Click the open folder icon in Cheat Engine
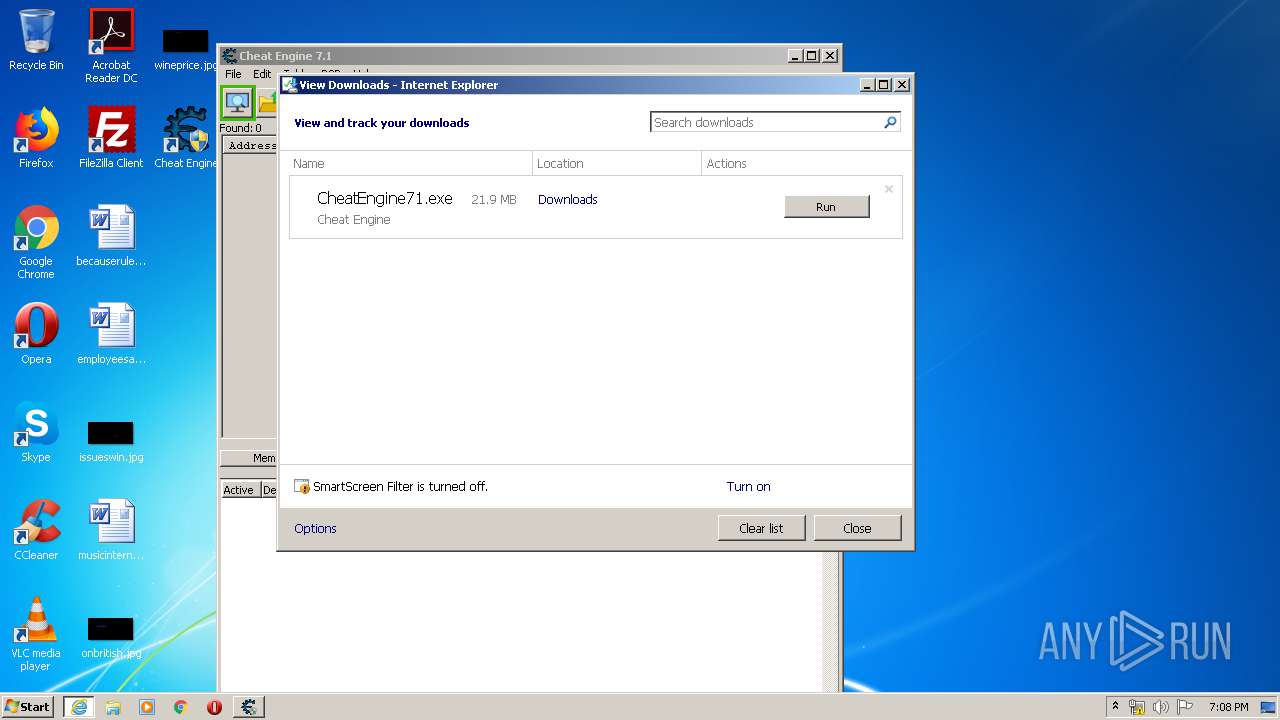Image resolution: width=1280 pixels, height=720 pixels. (267, 102)
